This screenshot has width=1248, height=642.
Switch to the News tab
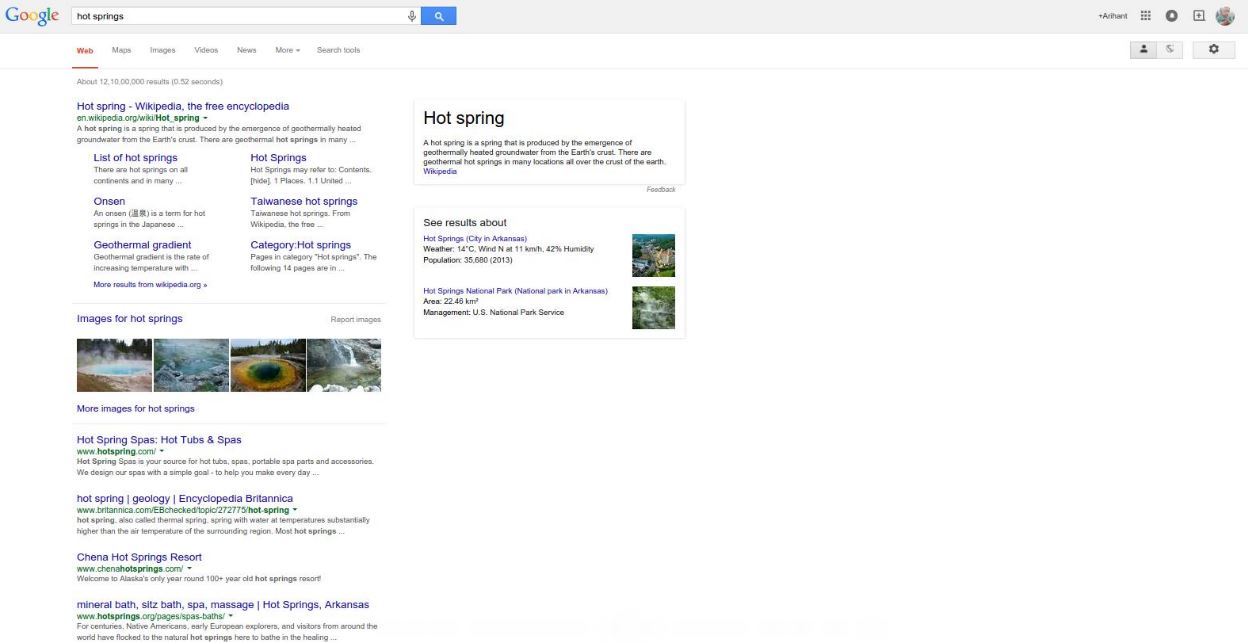(x=246, y=49)
